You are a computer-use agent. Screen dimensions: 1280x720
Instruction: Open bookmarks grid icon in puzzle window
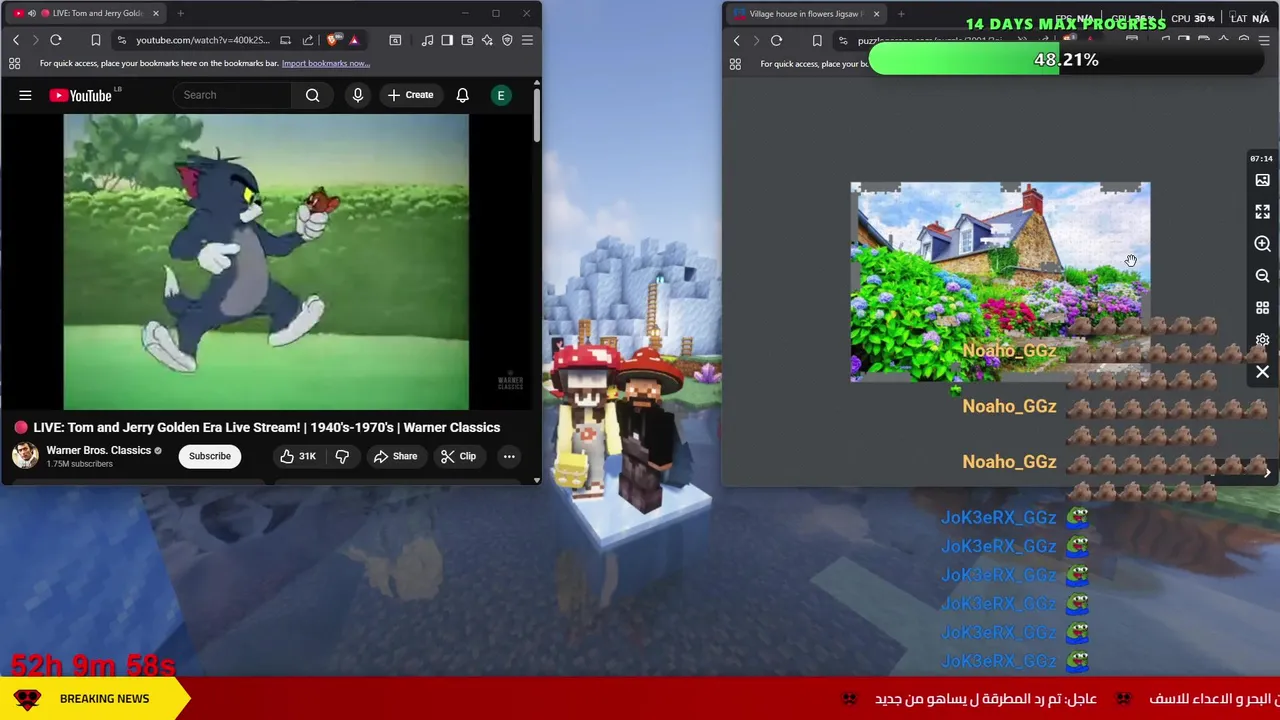click(735, 64)
